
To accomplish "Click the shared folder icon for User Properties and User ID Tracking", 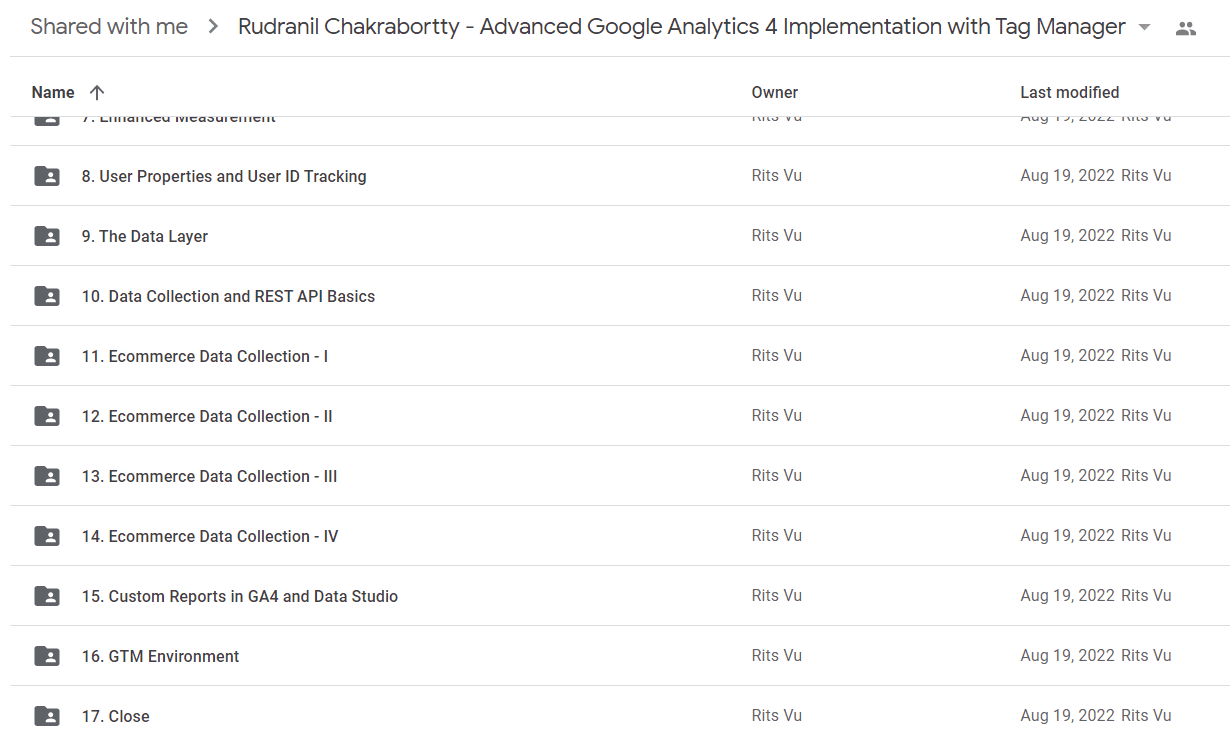I will click(47, 176).
